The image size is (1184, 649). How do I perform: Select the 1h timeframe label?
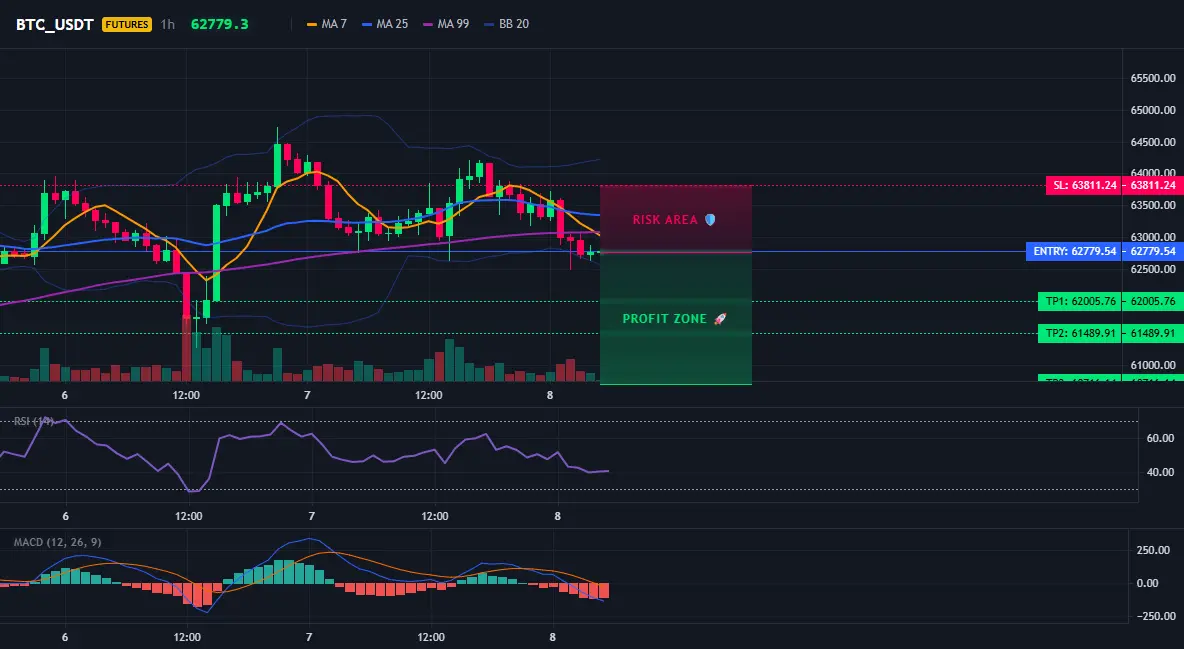(x=168, y=24)
